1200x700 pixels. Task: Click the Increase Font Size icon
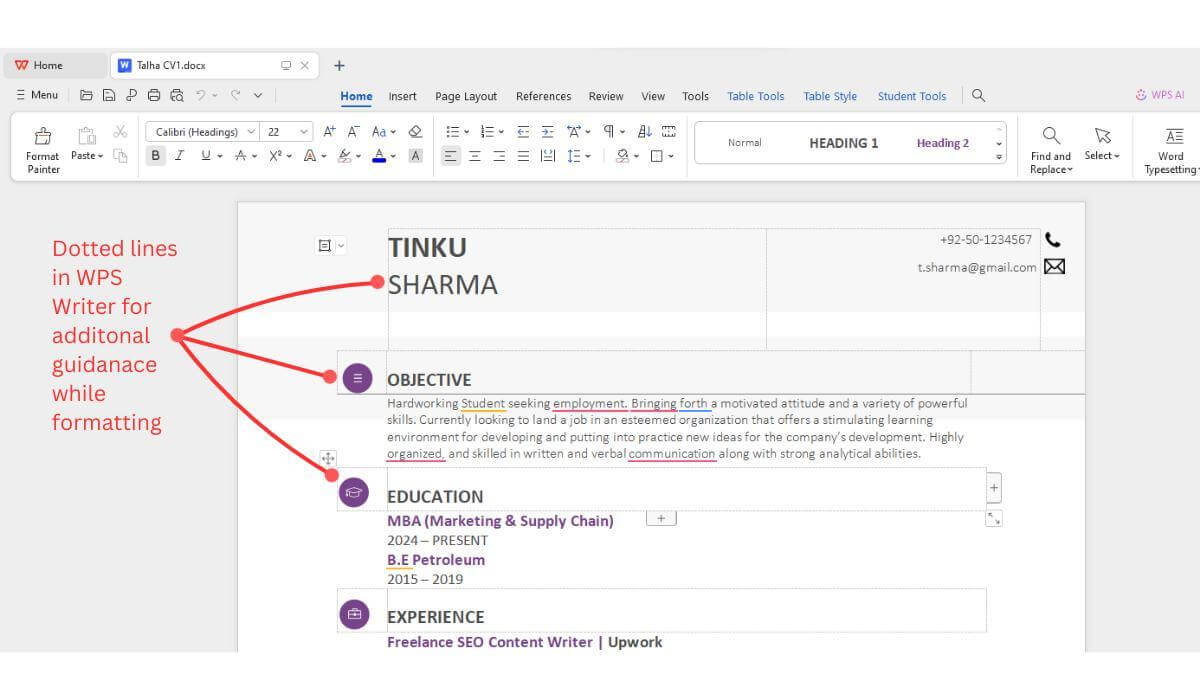point(329,131)
